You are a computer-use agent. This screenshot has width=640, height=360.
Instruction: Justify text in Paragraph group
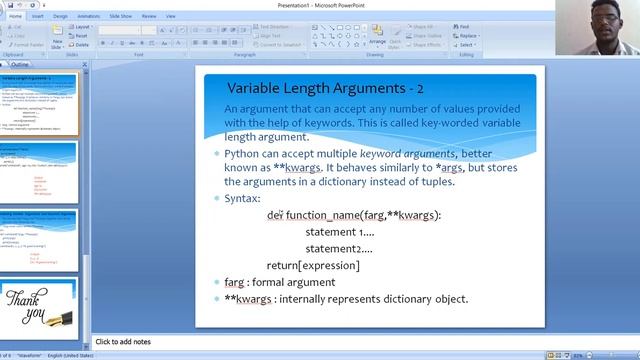[x=224, y=43]
